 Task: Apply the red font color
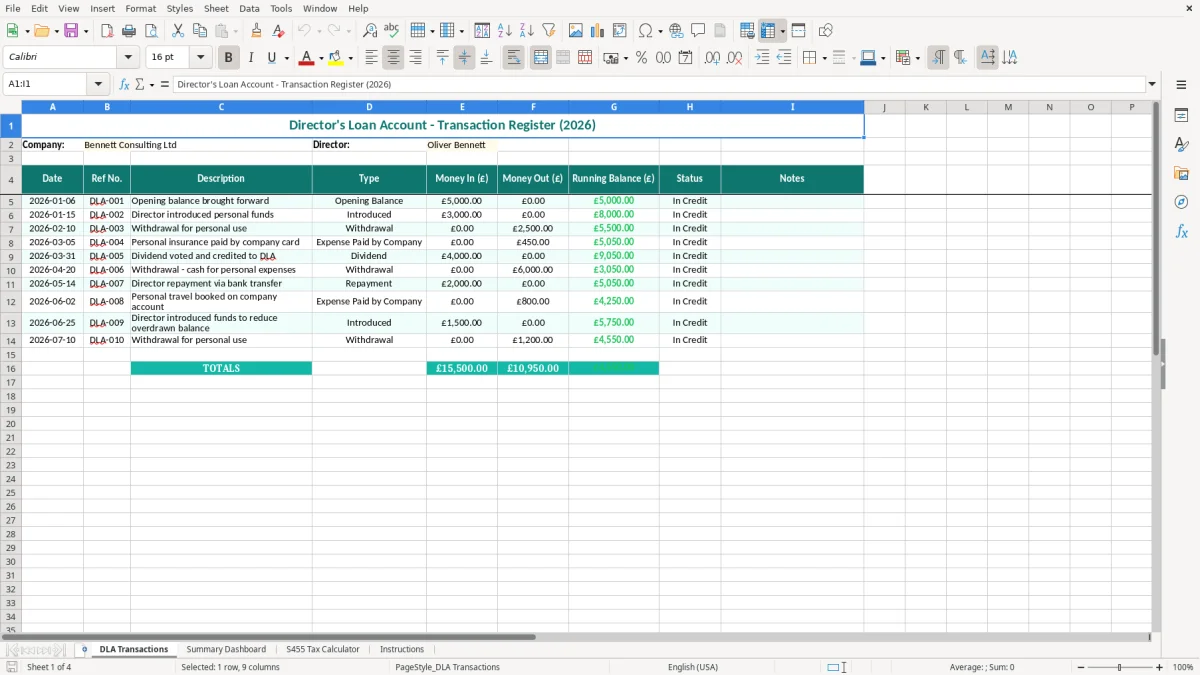(x=307, y=58)
